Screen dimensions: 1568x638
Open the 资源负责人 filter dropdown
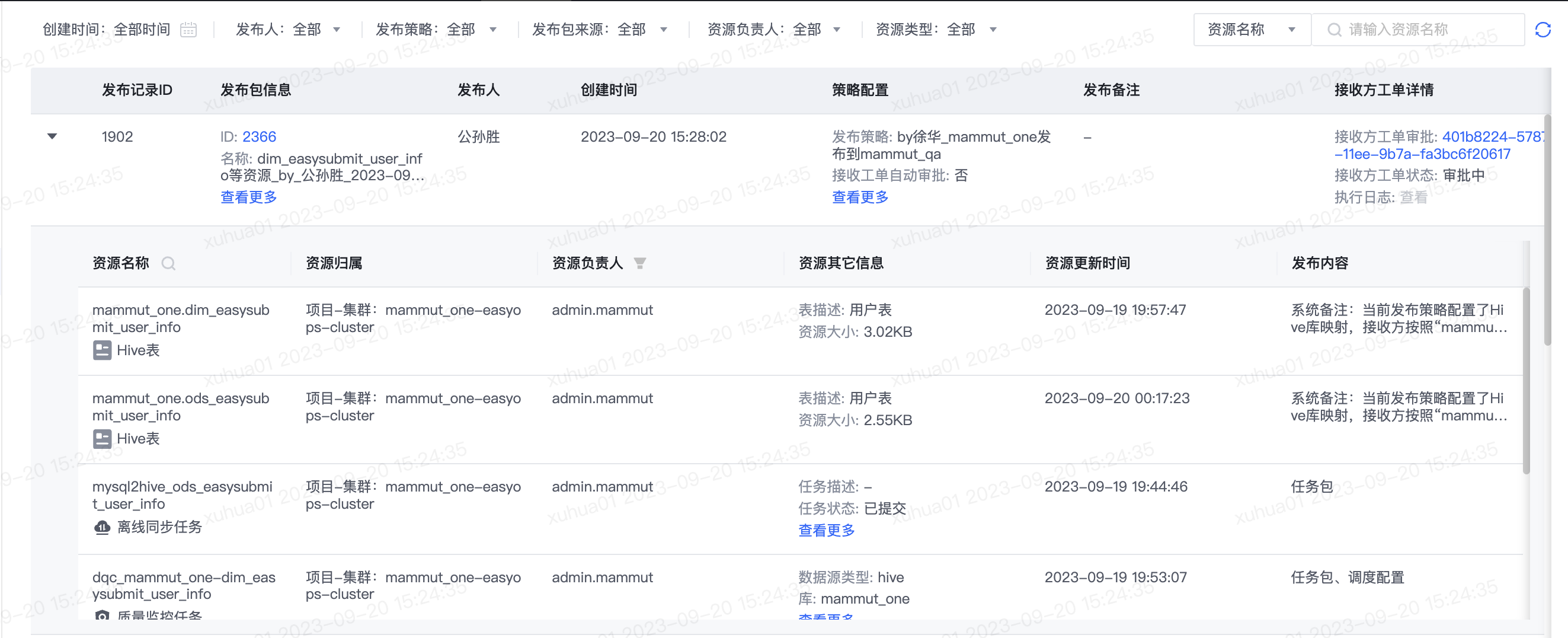click(774, 30)
